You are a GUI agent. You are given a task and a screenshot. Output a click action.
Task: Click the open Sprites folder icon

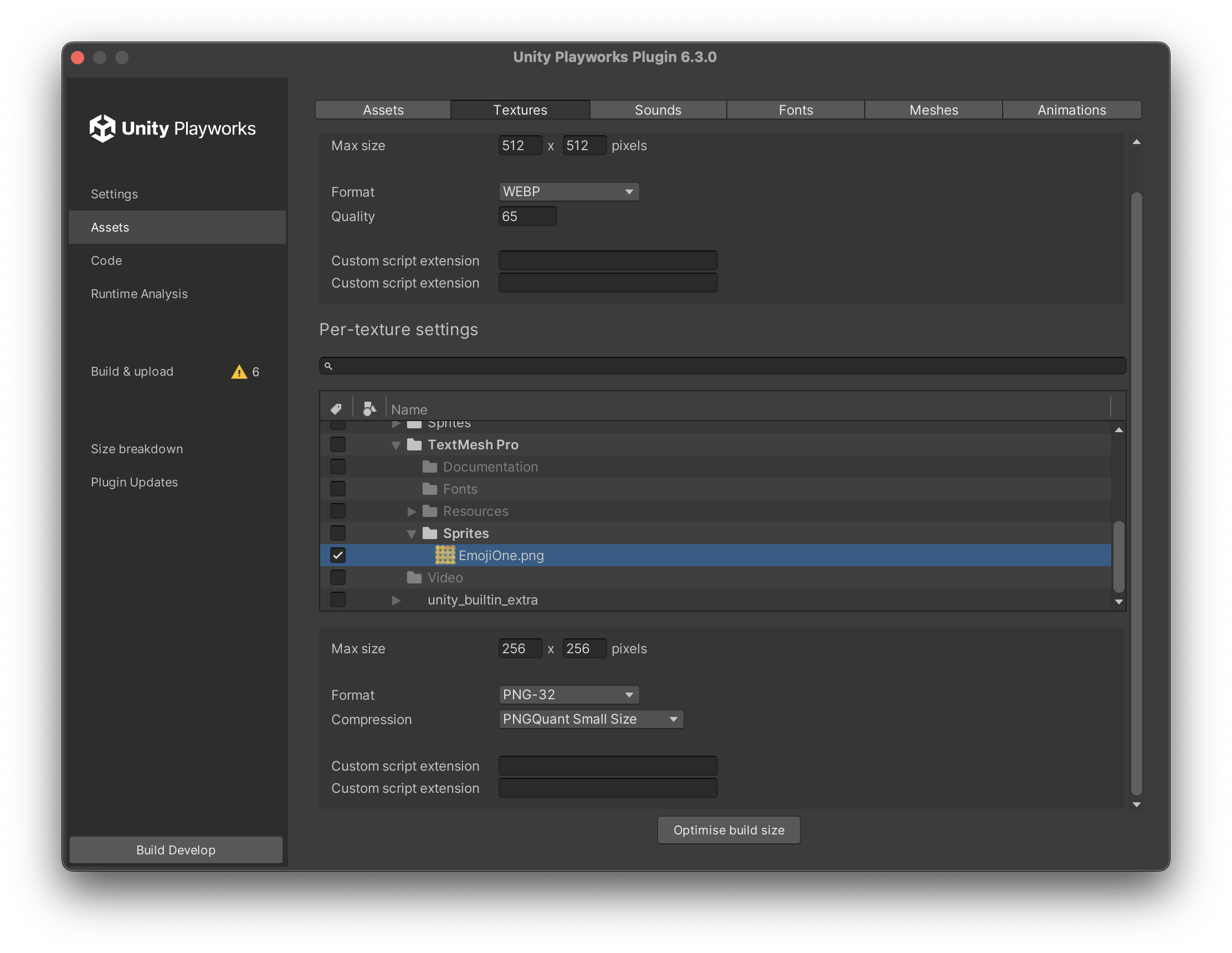(430, 533)
